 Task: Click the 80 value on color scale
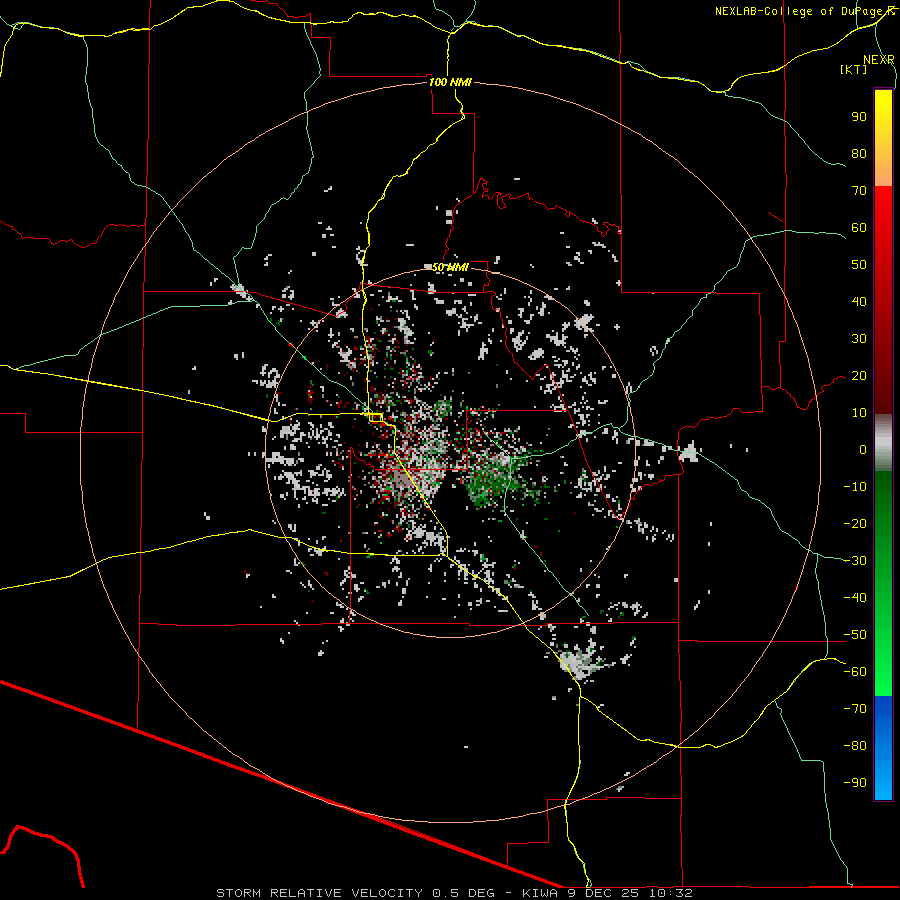[859, 153]
